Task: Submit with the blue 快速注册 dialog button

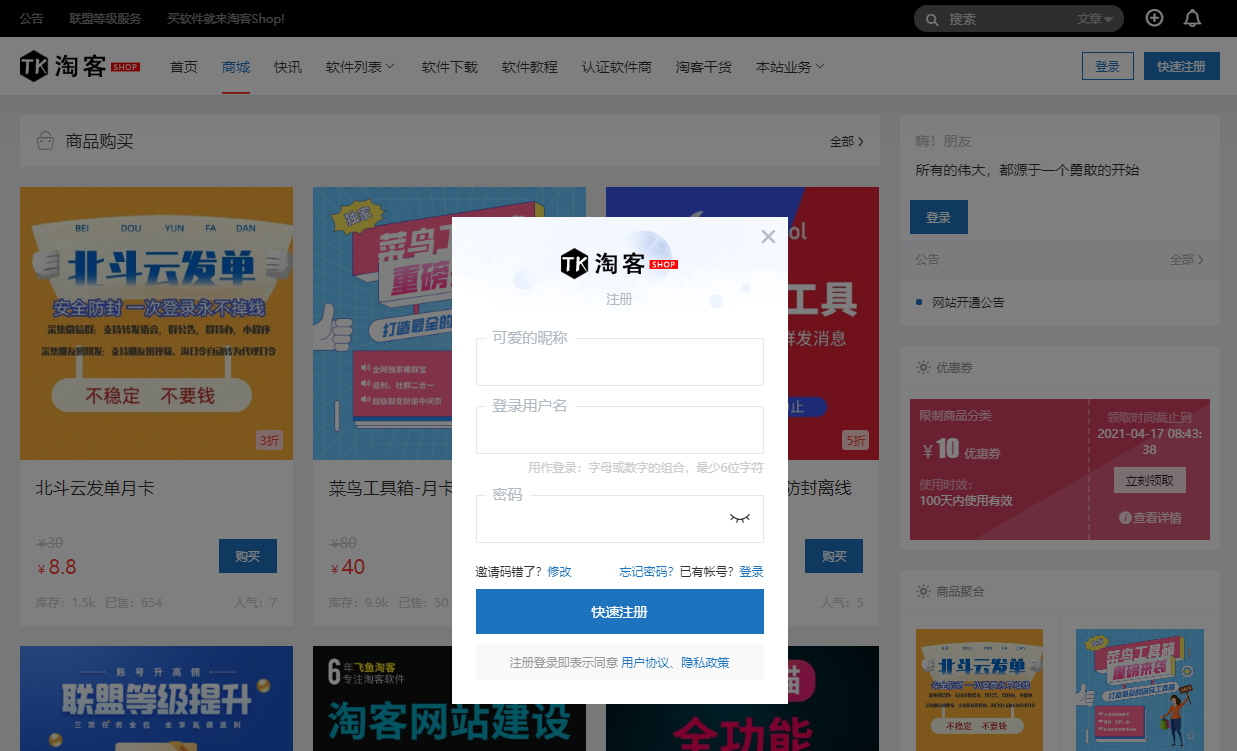Action: point(620,611)
